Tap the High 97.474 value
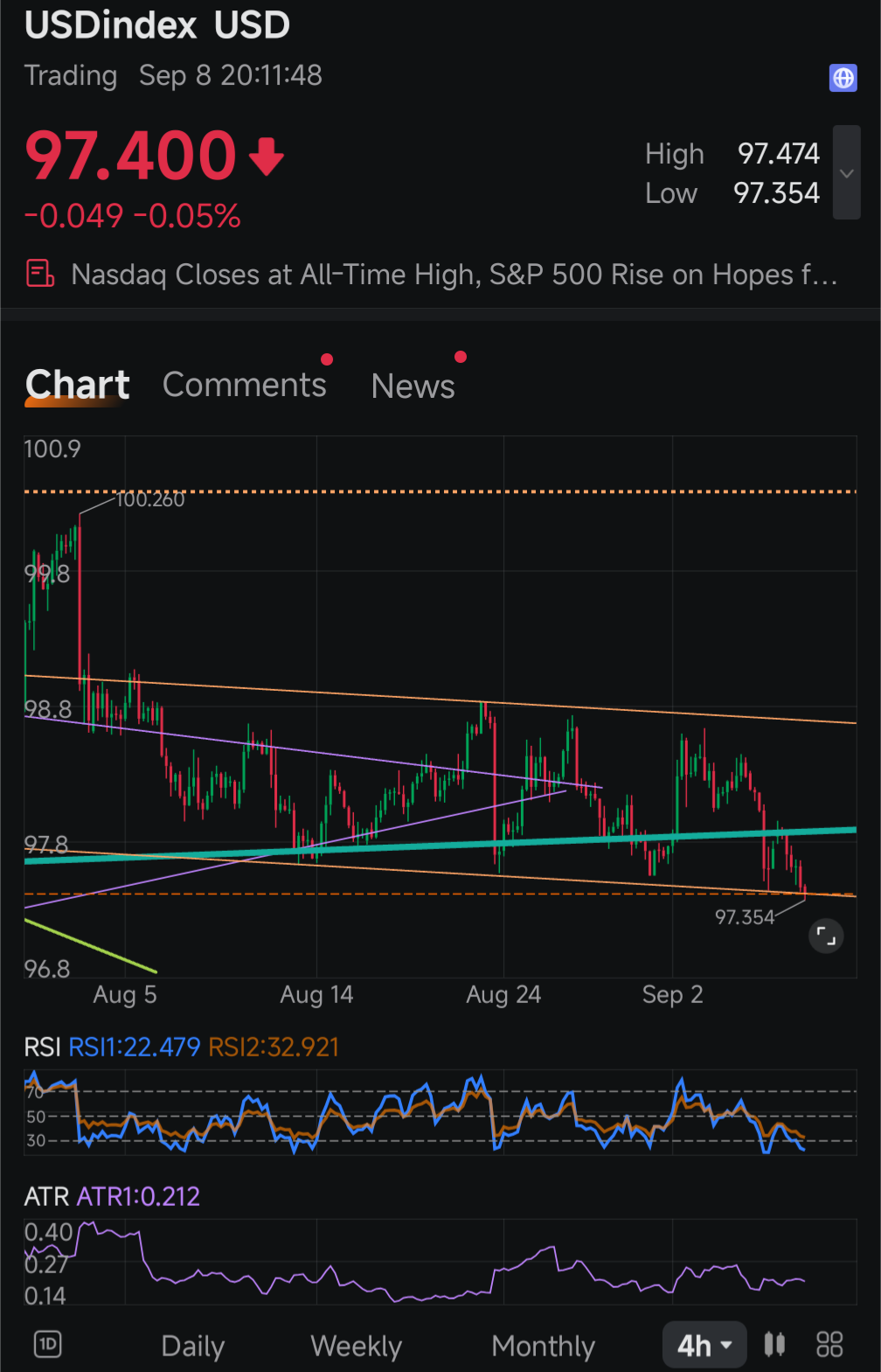881x1372 pixels. pos(779,154)
